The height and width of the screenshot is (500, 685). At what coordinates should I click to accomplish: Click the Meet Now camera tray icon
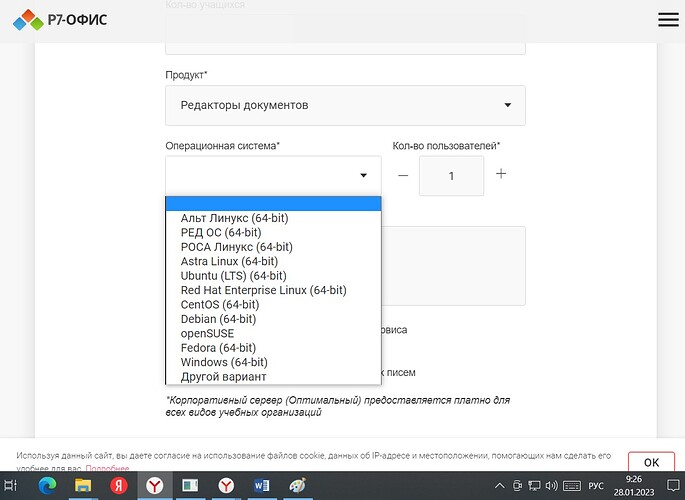517,485
